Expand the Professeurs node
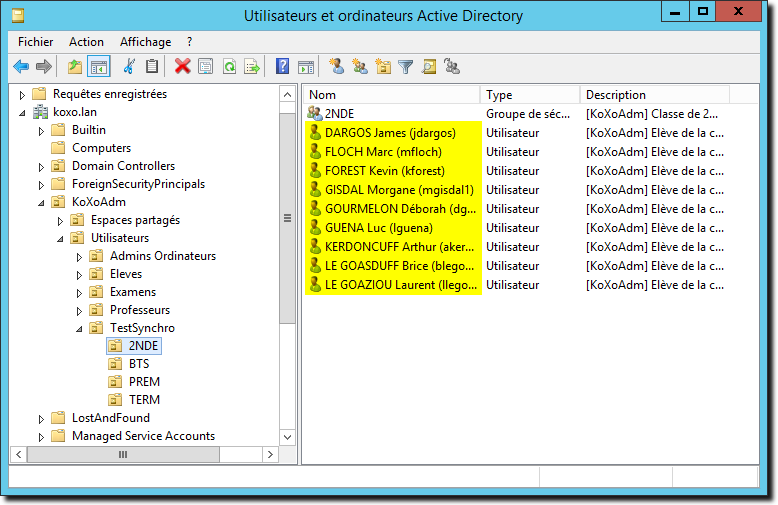Image resolution: width=778 pixels, height=505 pixels. click(x=79, y=311)
